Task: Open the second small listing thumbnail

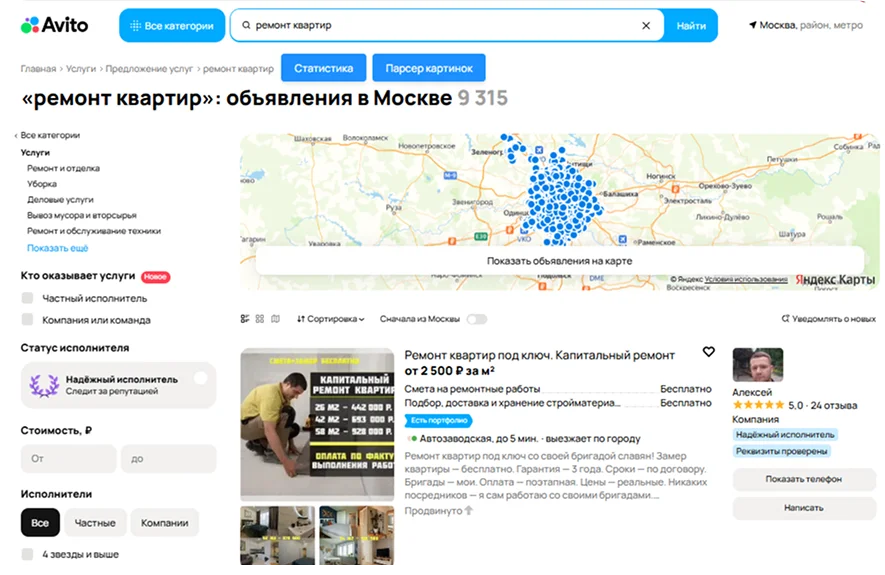Action: click(x=357, y=536)
